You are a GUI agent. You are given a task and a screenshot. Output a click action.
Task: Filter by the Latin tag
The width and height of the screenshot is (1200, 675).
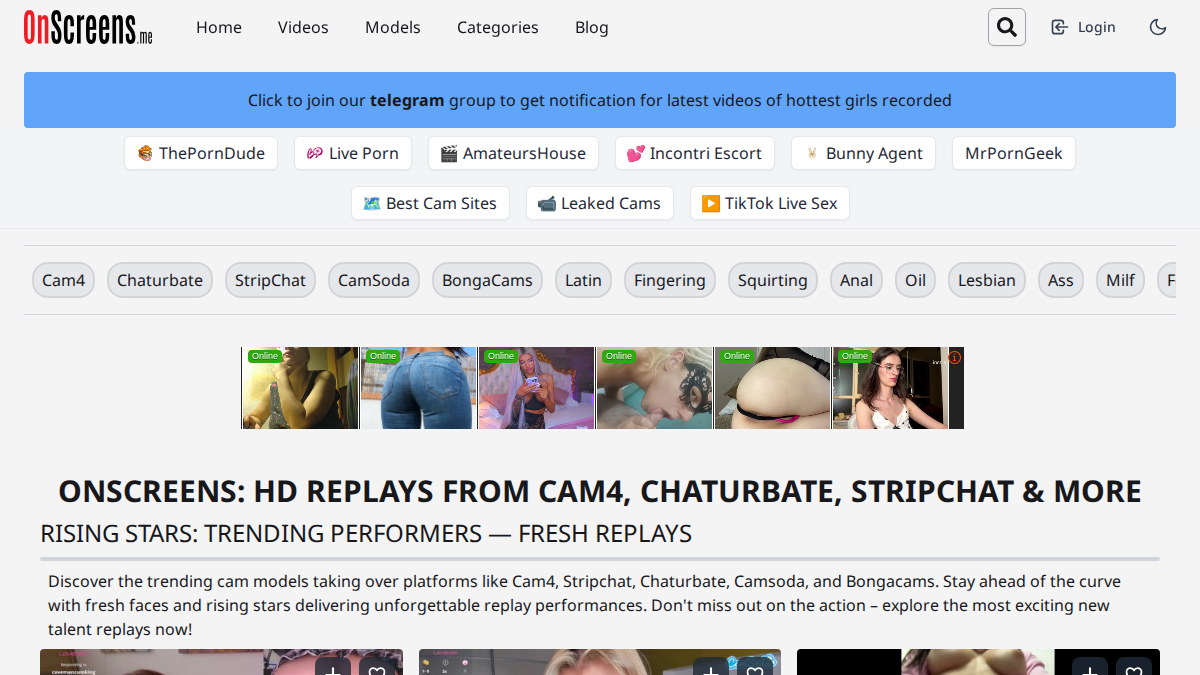click(x=583, y=280)
